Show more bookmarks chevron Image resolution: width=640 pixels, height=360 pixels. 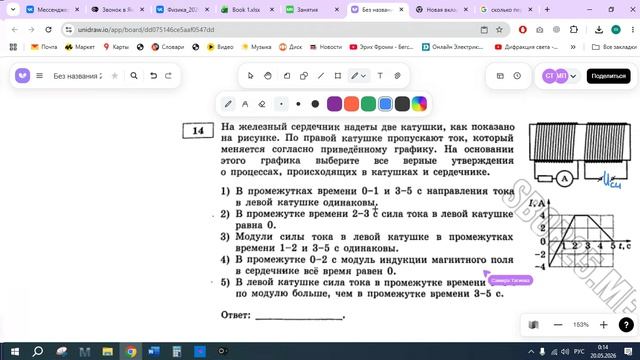[x=573, y=47]
